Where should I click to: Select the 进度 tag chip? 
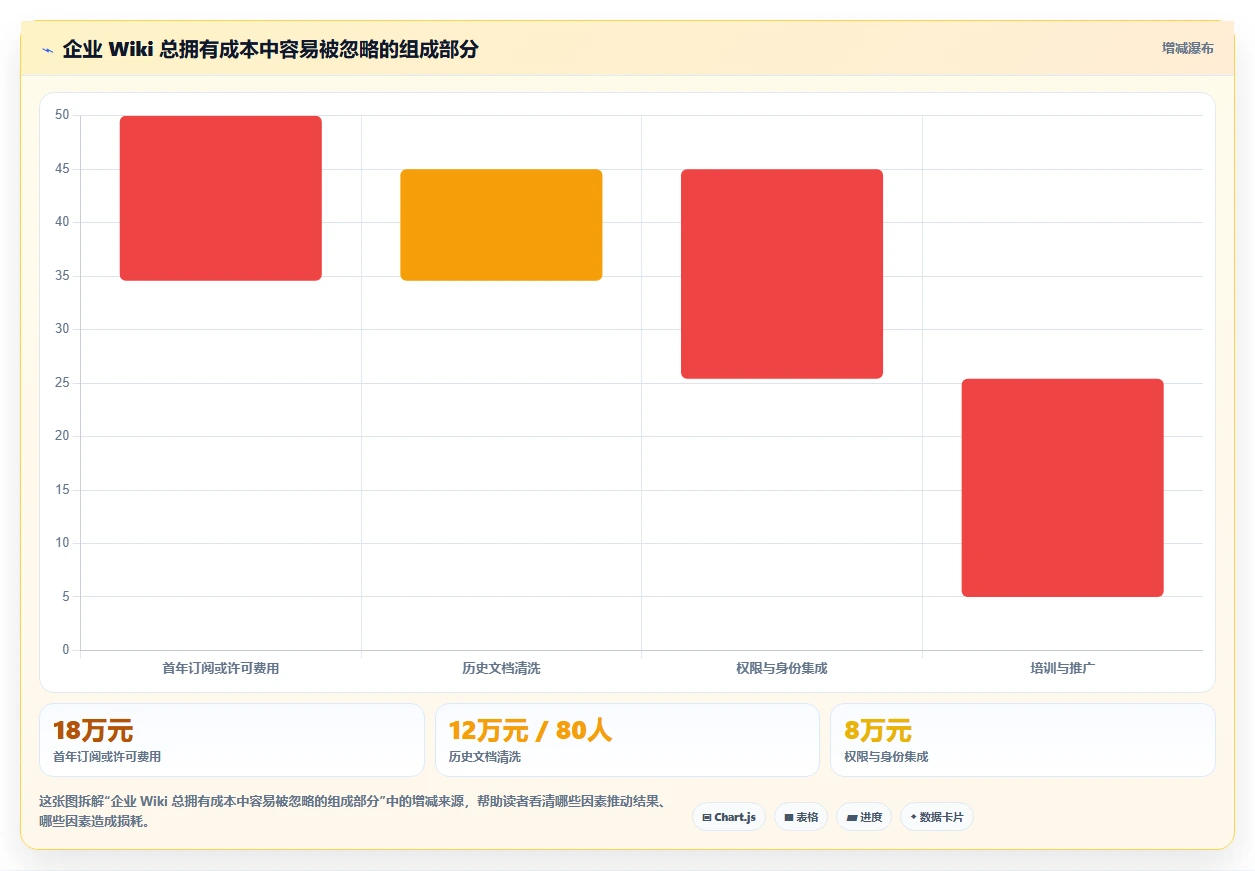click(x=864, y=817)
